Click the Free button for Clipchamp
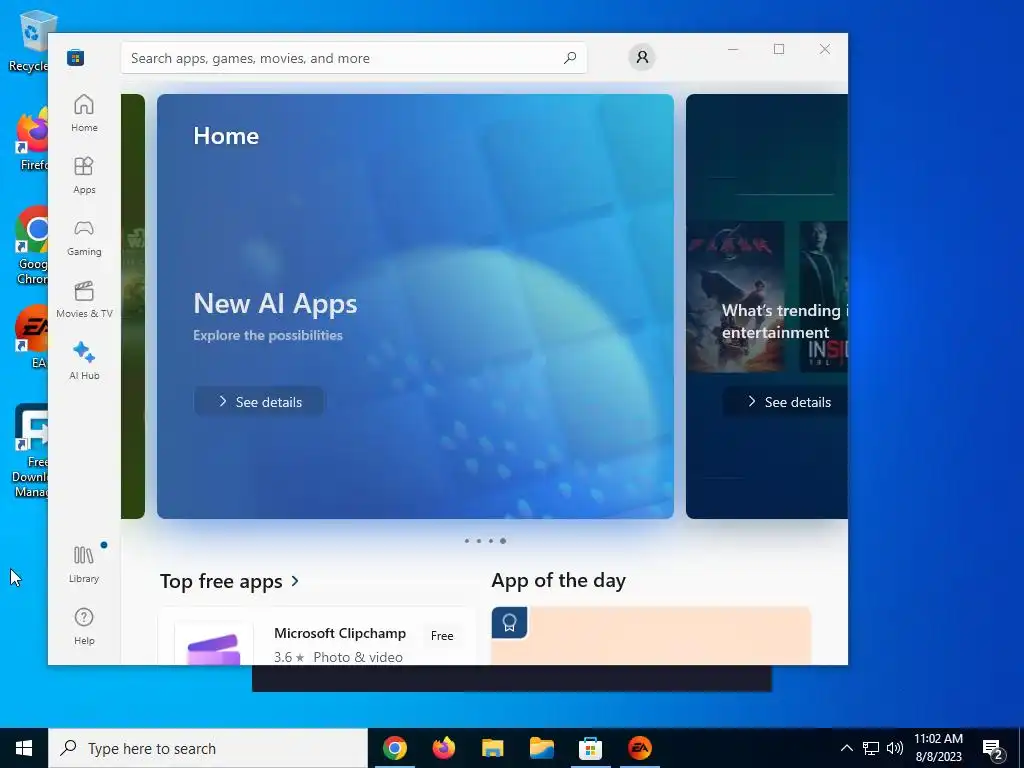This screenshot has height=768, width=1024. tap(442, 635)
